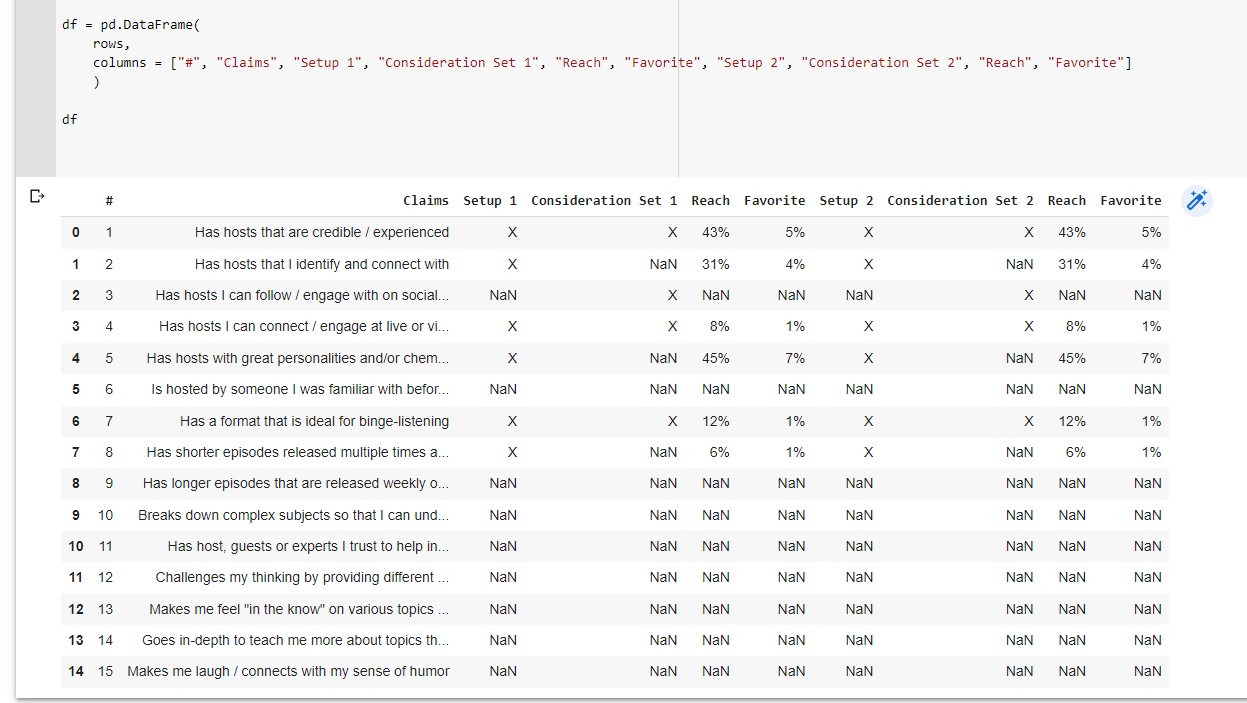Select the first "Reach" column header
The height and width of the screenshot is (703, 1247).
coord(710,200)
